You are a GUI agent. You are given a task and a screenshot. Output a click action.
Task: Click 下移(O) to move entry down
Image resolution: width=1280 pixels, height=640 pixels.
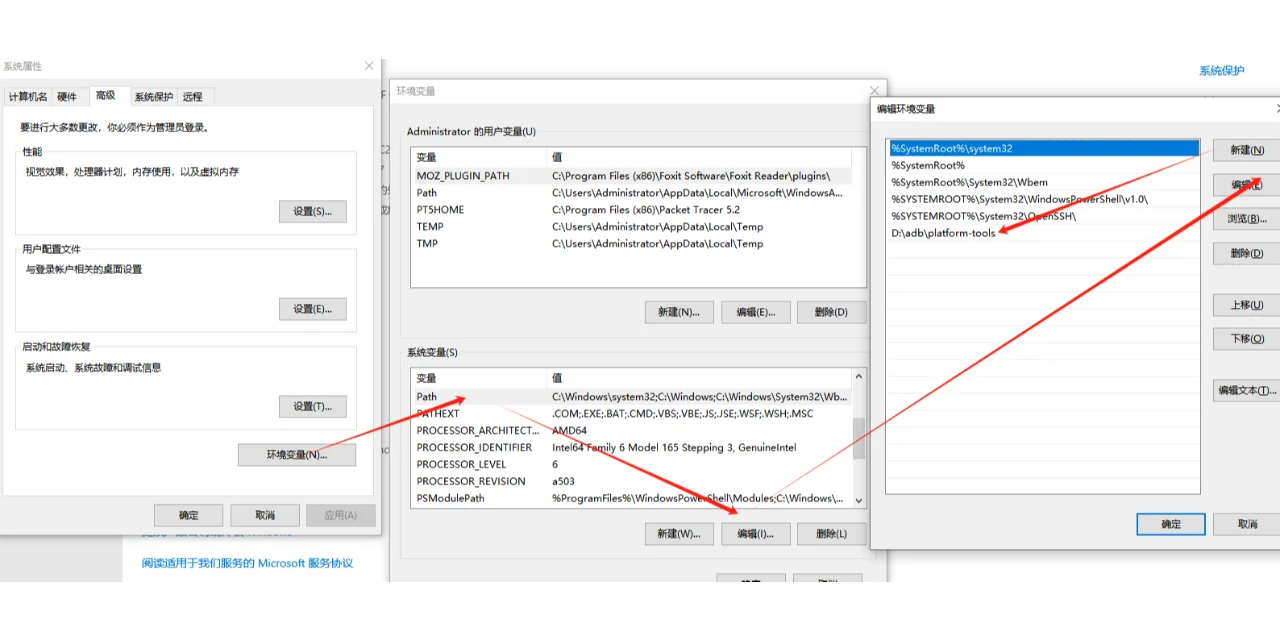[1246, 339]
